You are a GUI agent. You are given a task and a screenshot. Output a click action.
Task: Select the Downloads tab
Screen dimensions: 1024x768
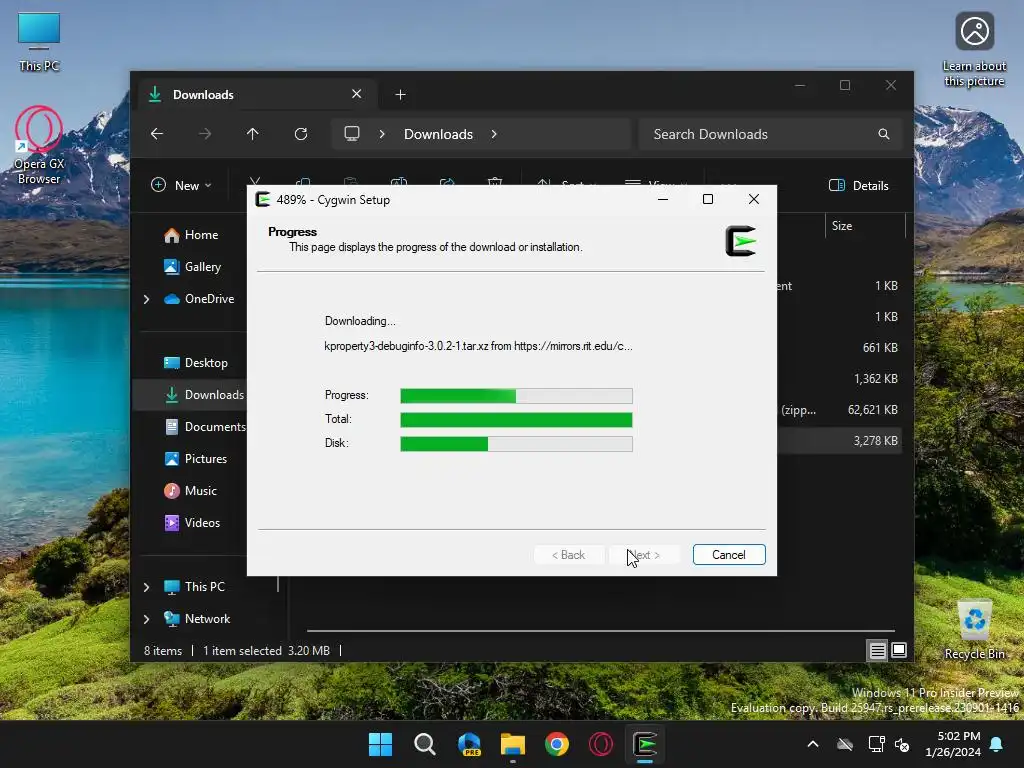tap(255, 95)
